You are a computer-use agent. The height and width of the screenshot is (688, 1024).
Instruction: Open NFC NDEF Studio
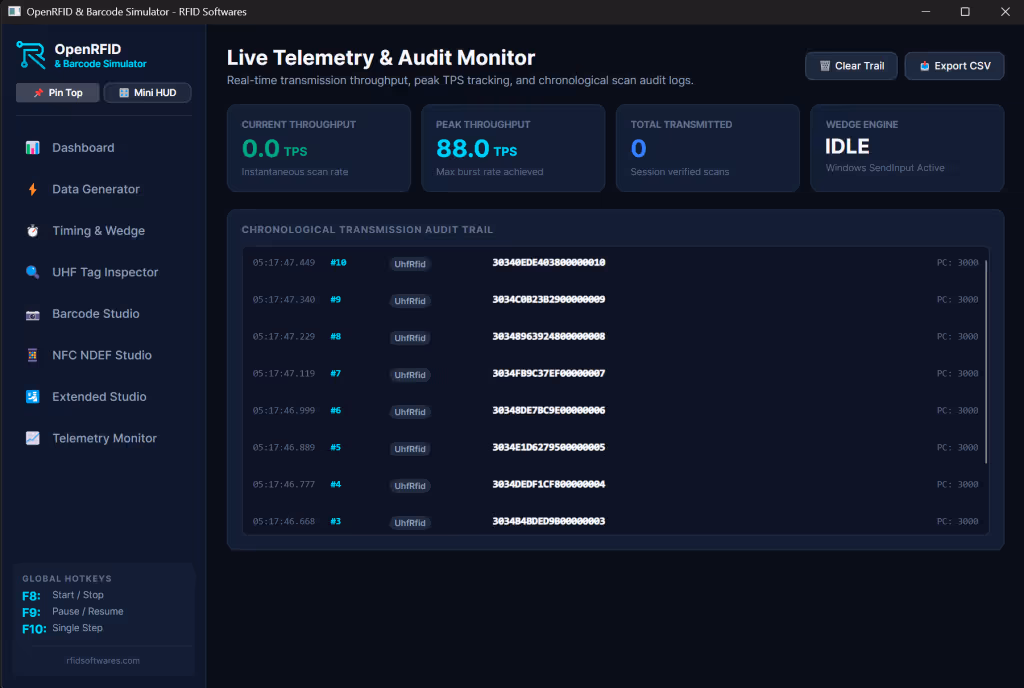[103, 355]
